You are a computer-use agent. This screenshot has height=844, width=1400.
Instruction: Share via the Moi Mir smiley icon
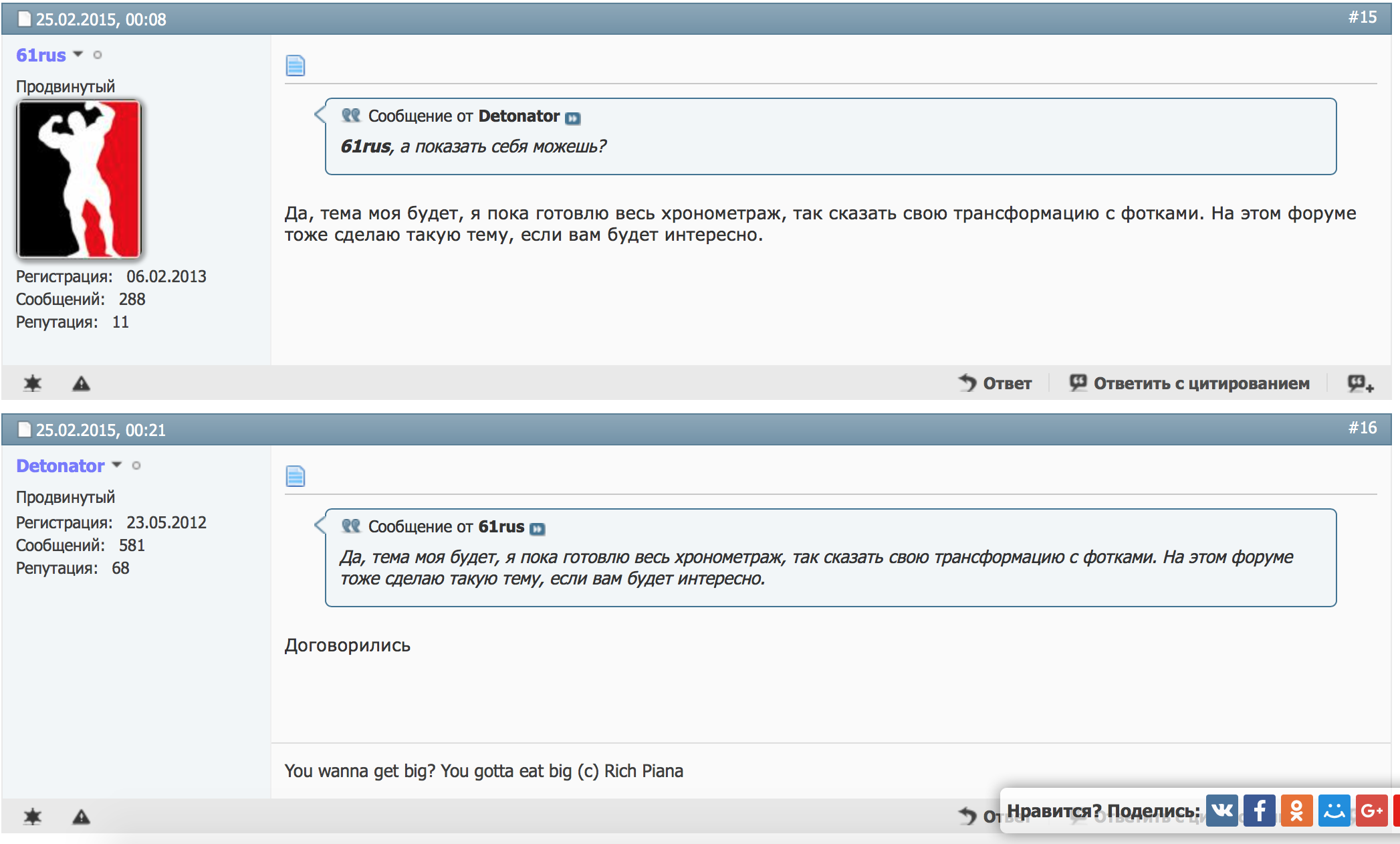point(1334,811)
